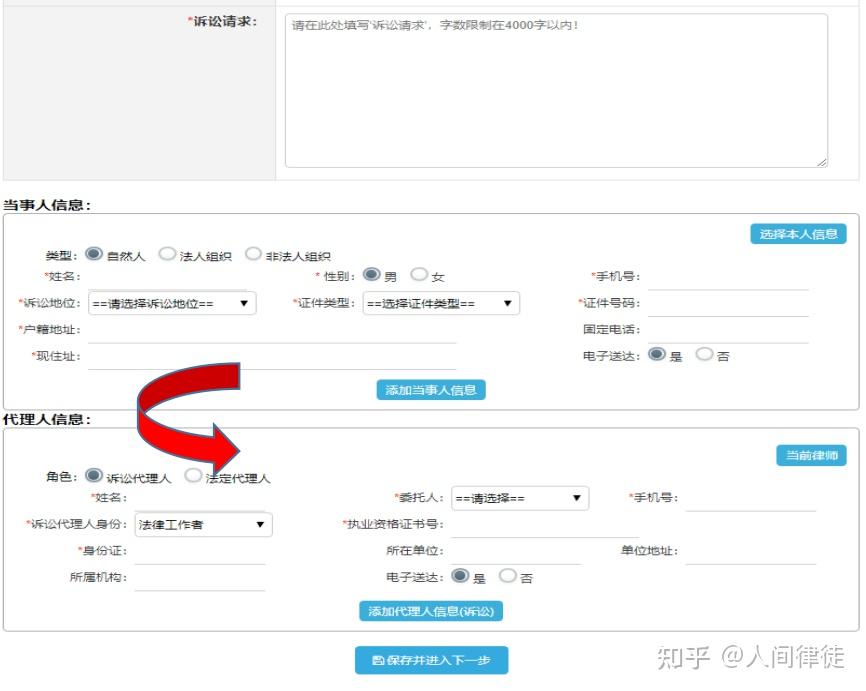
Task: Set party 电子送达 to 否
Action: (x=704, y=354)
